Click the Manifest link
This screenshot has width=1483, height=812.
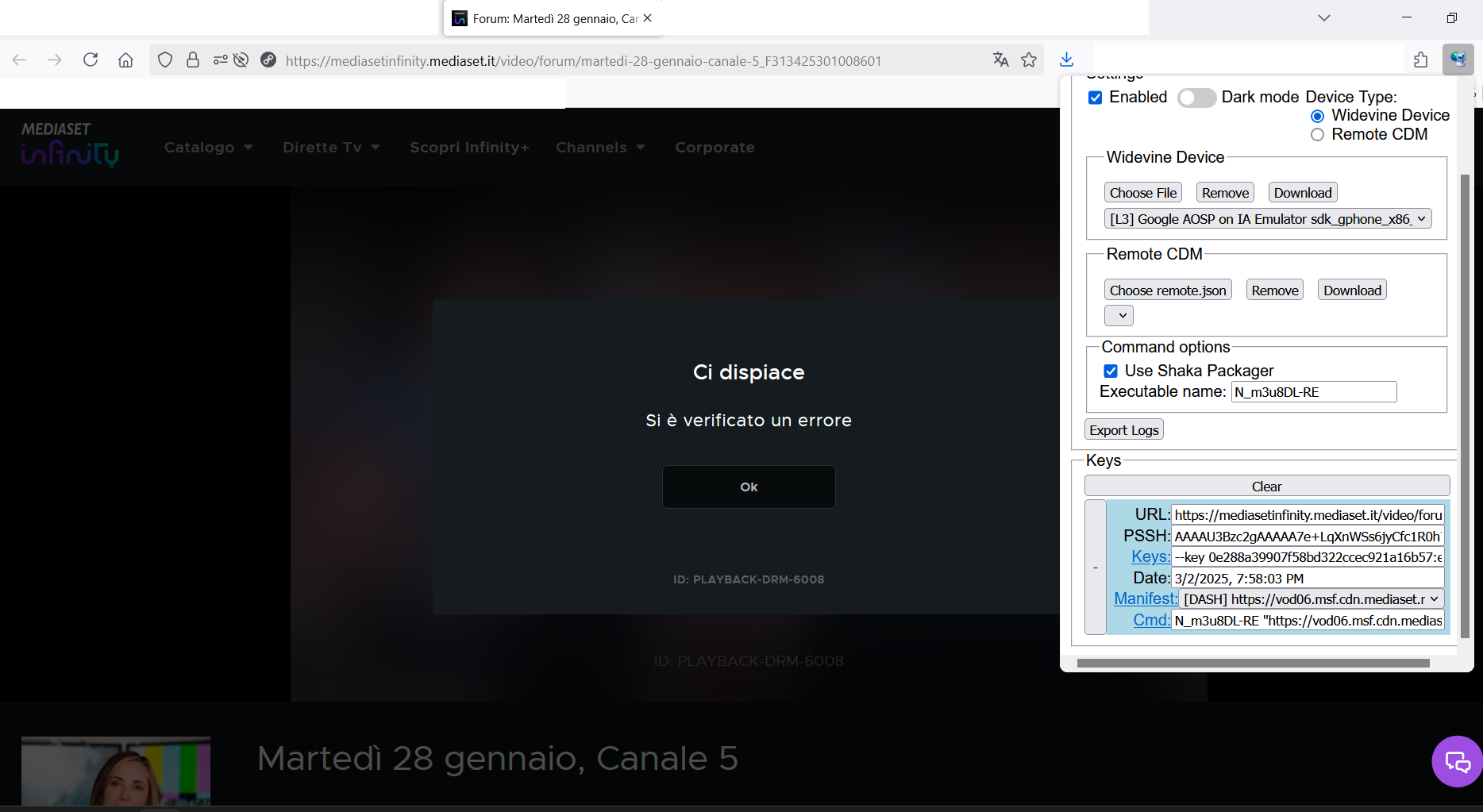click(1146, 599)
